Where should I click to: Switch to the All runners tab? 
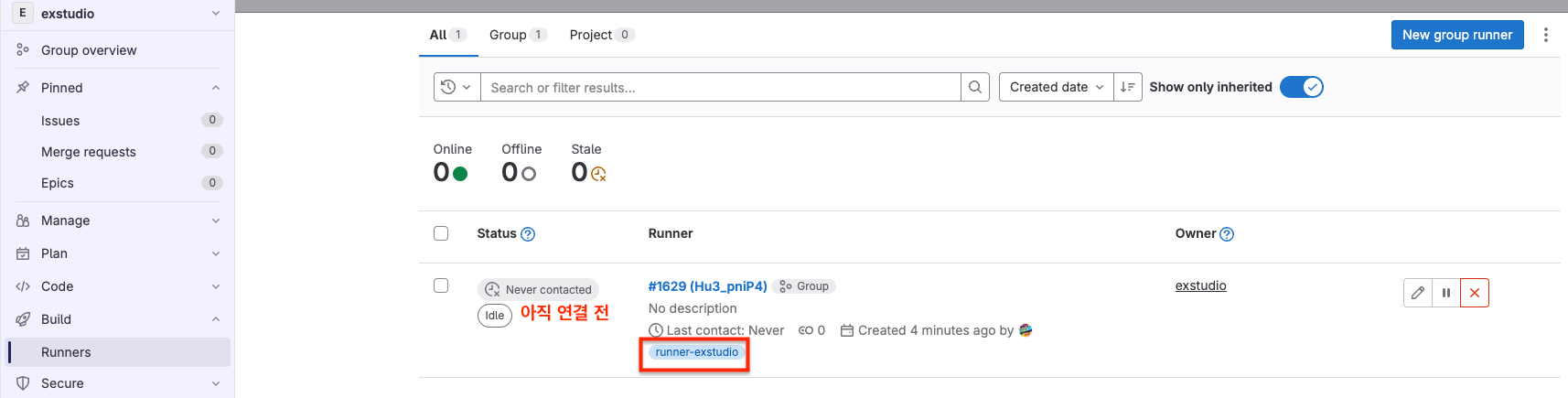[x=448, y=35]
